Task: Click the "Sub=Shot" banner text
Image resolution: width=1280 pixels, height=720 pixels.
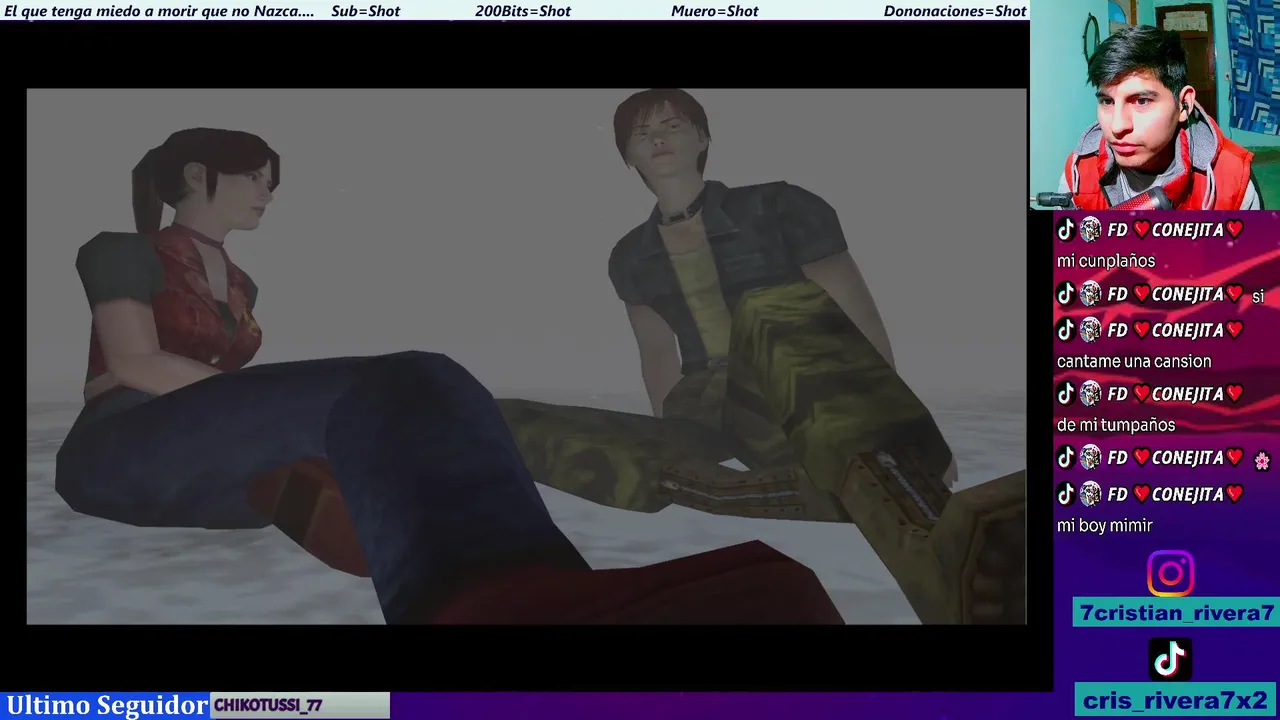Action: pos(365,11)
